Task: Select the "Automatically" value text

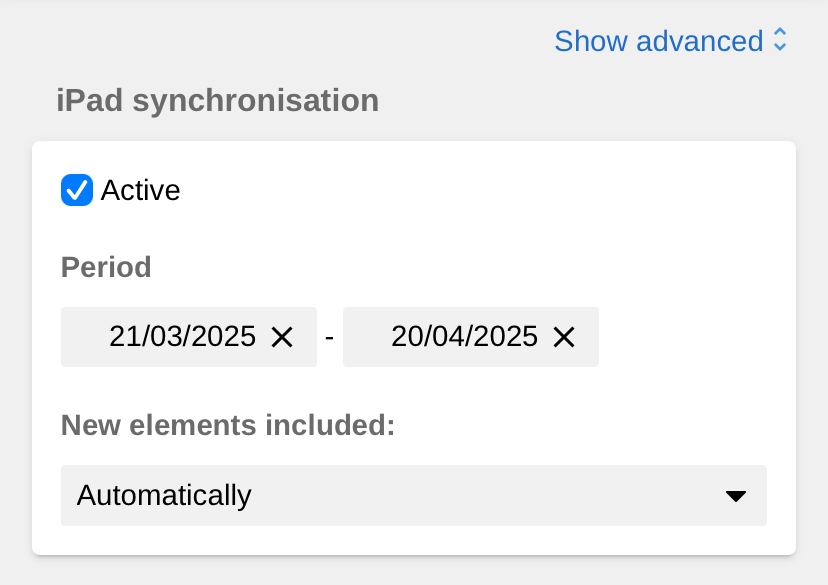Action: coord(164,495)
